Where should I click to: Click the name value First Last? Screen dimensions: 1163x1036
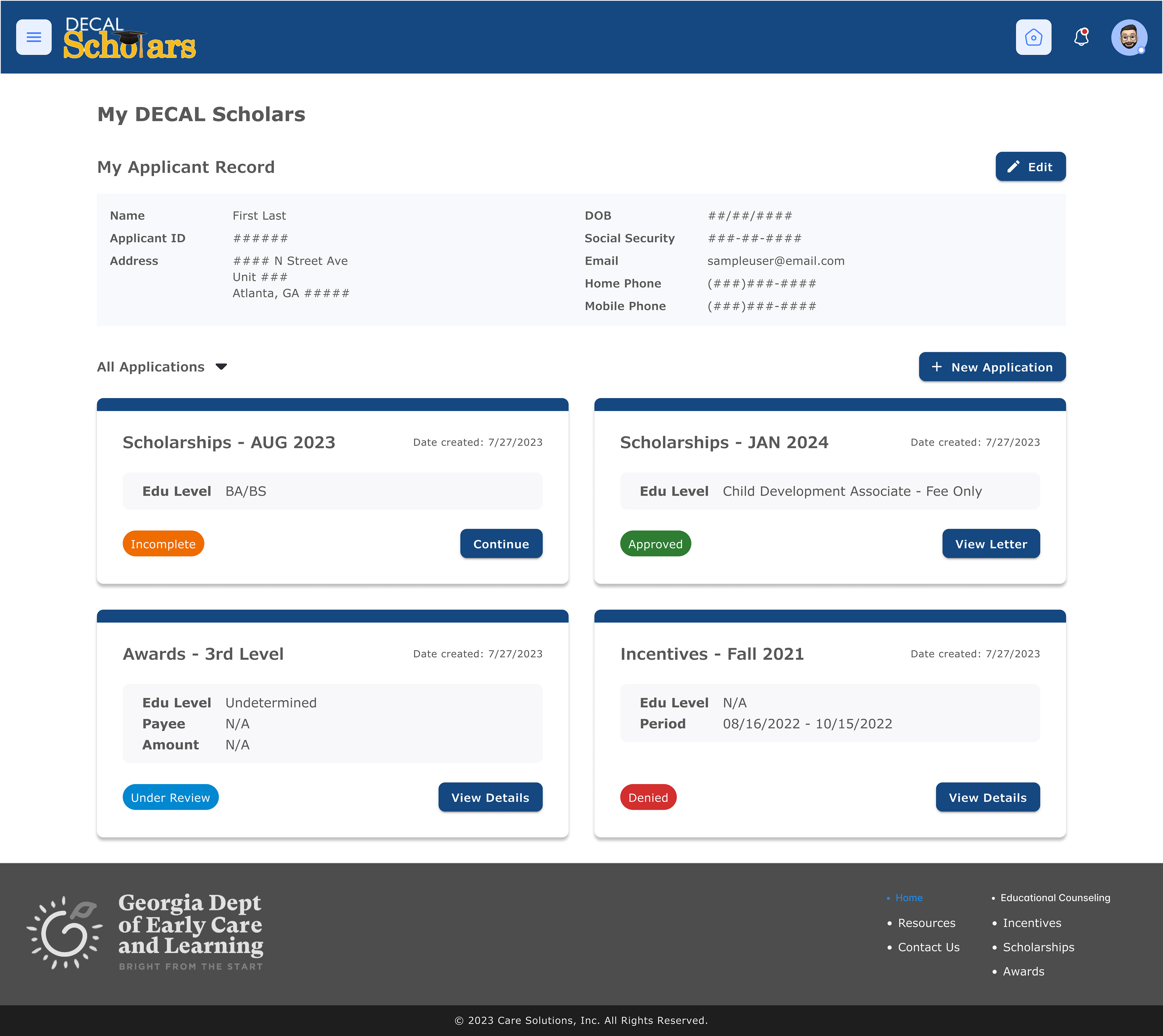pos(259,216)
